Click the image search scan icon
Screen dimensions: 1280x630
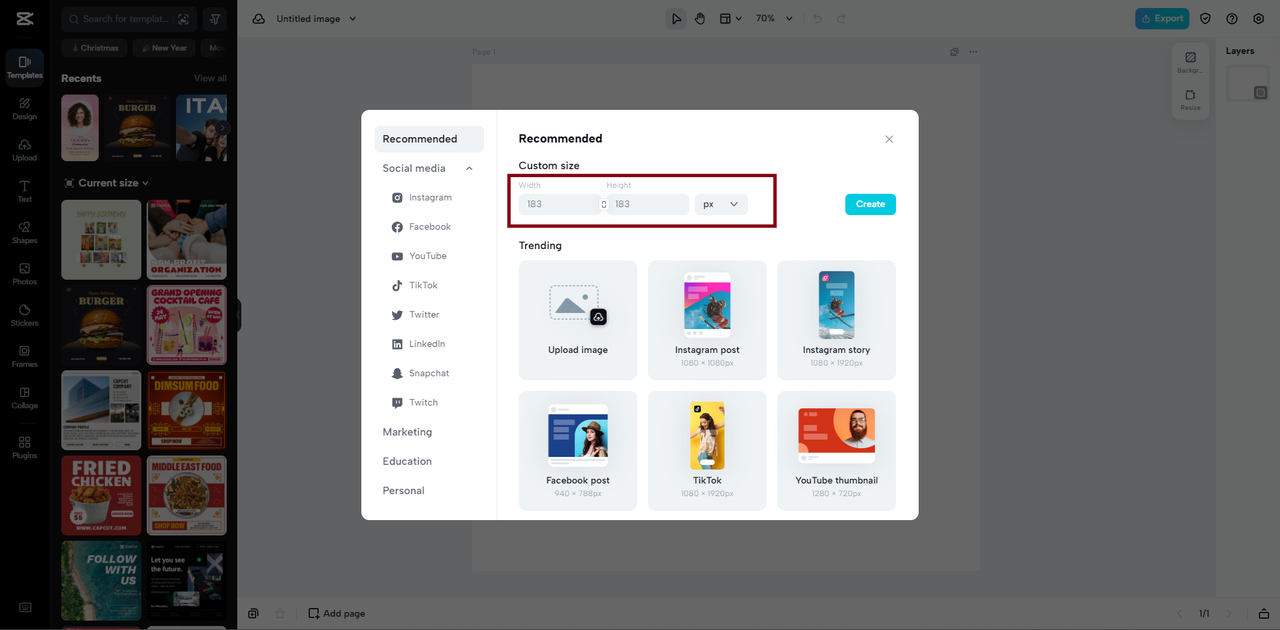[183, 19]
